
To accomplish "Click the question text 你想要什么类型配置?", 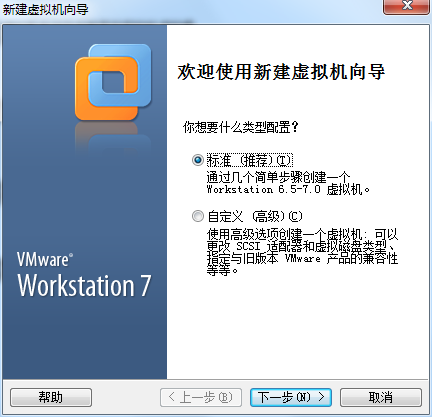I will tap(241, 127).
